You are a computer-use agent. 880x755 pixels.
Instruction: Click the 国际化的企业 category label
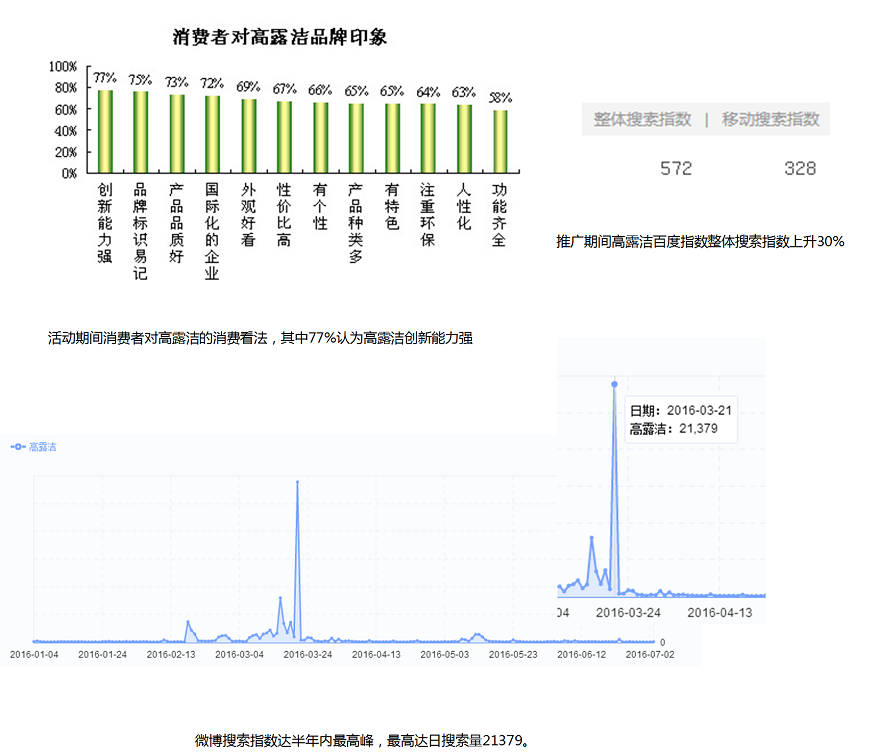(212, 231)
